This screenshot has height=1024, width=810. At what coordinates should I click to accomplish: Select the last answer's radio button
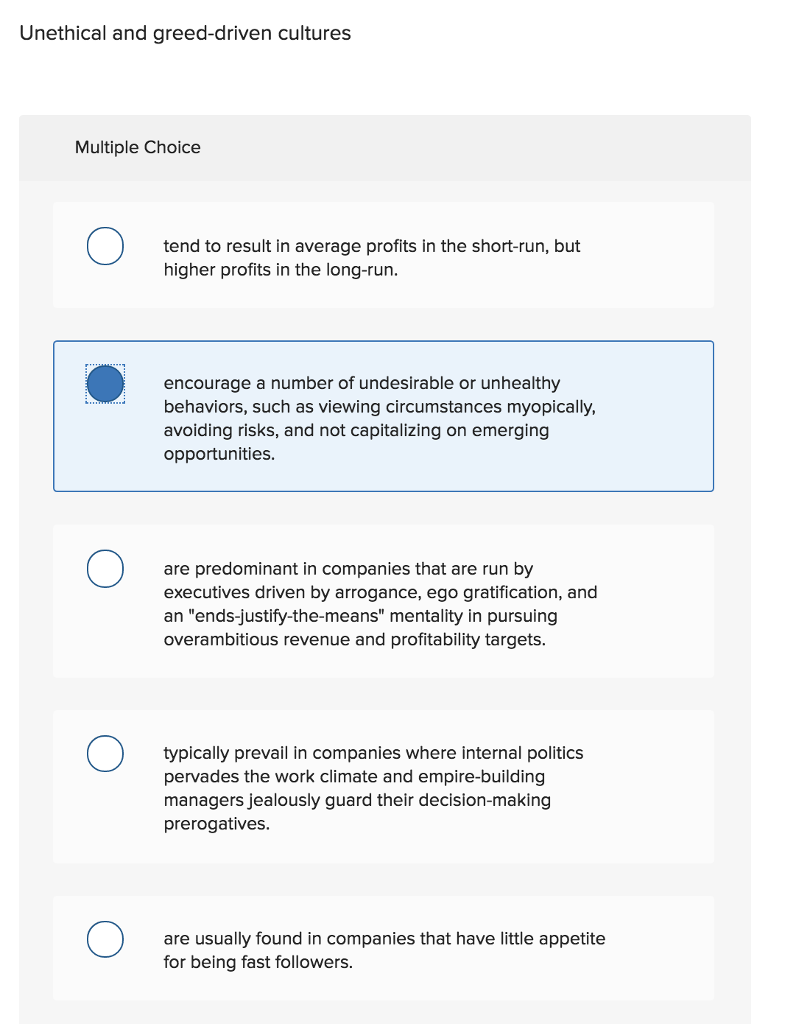point(104,939)
